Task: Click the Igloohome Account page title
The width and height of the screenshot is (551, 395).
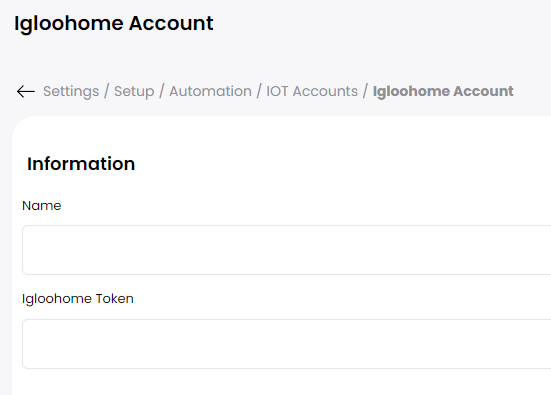Action: click(x=114, y=24)
